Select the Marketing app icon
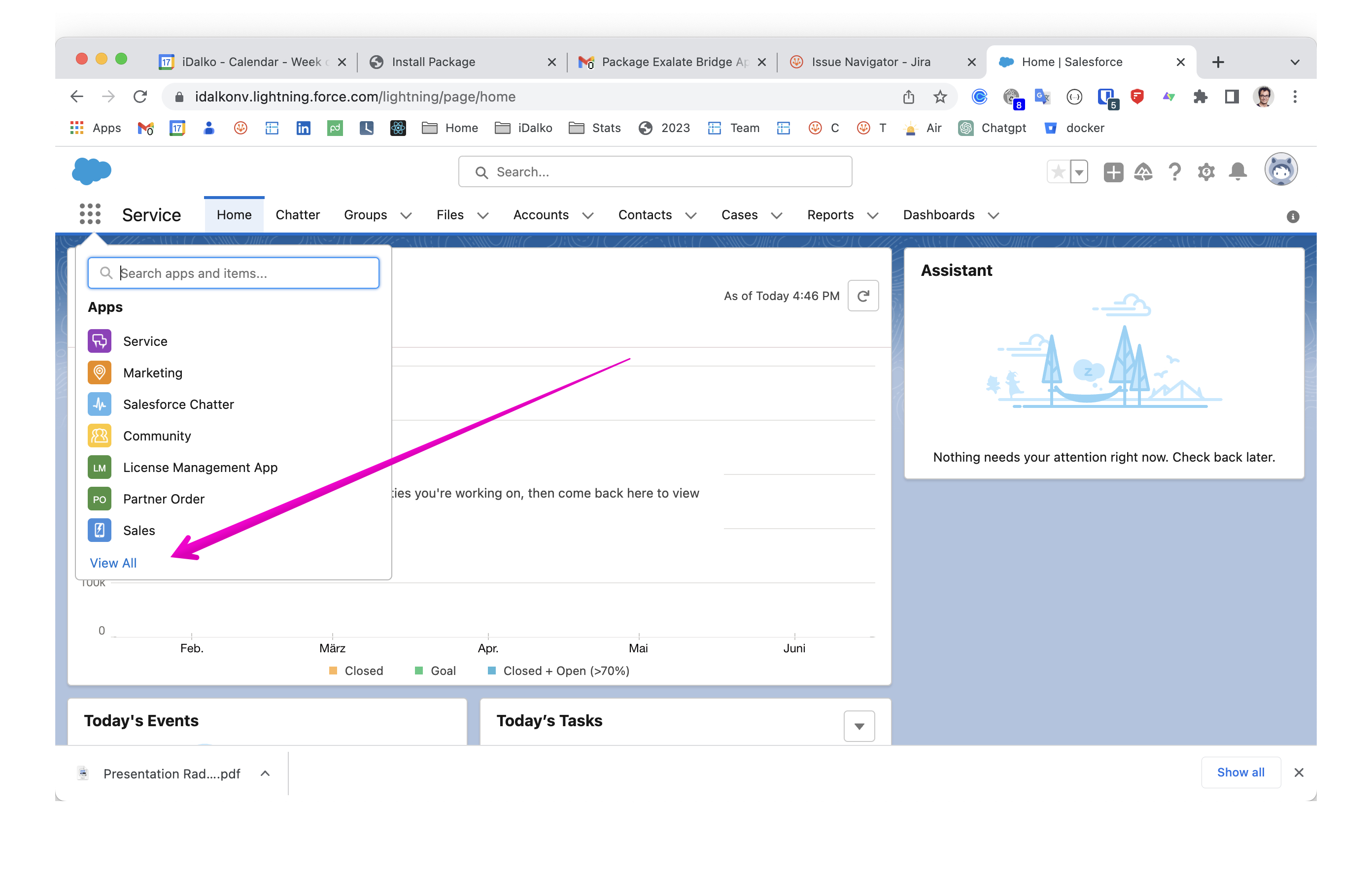 click(x=99, y=372)
